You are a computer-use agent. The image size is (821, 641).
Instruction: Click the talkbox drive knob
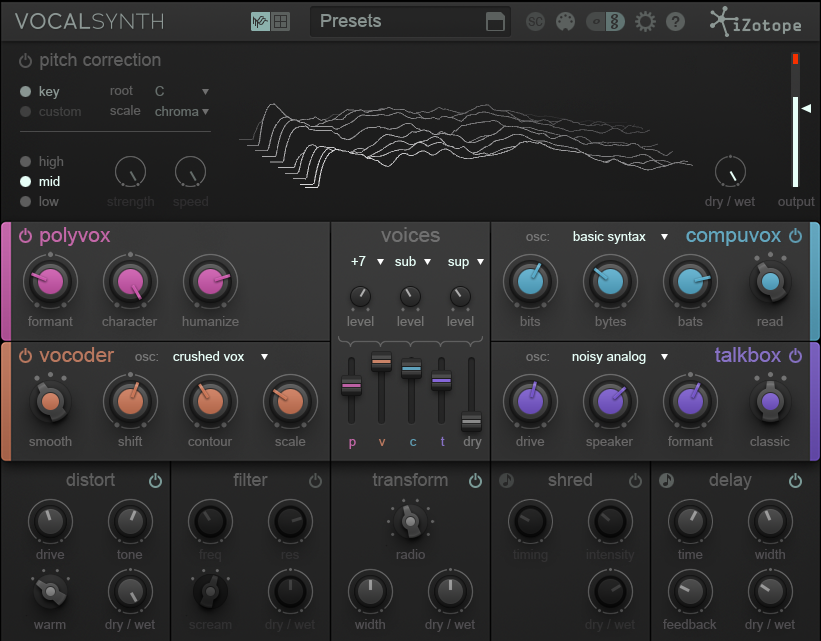[x=530, y=402]
